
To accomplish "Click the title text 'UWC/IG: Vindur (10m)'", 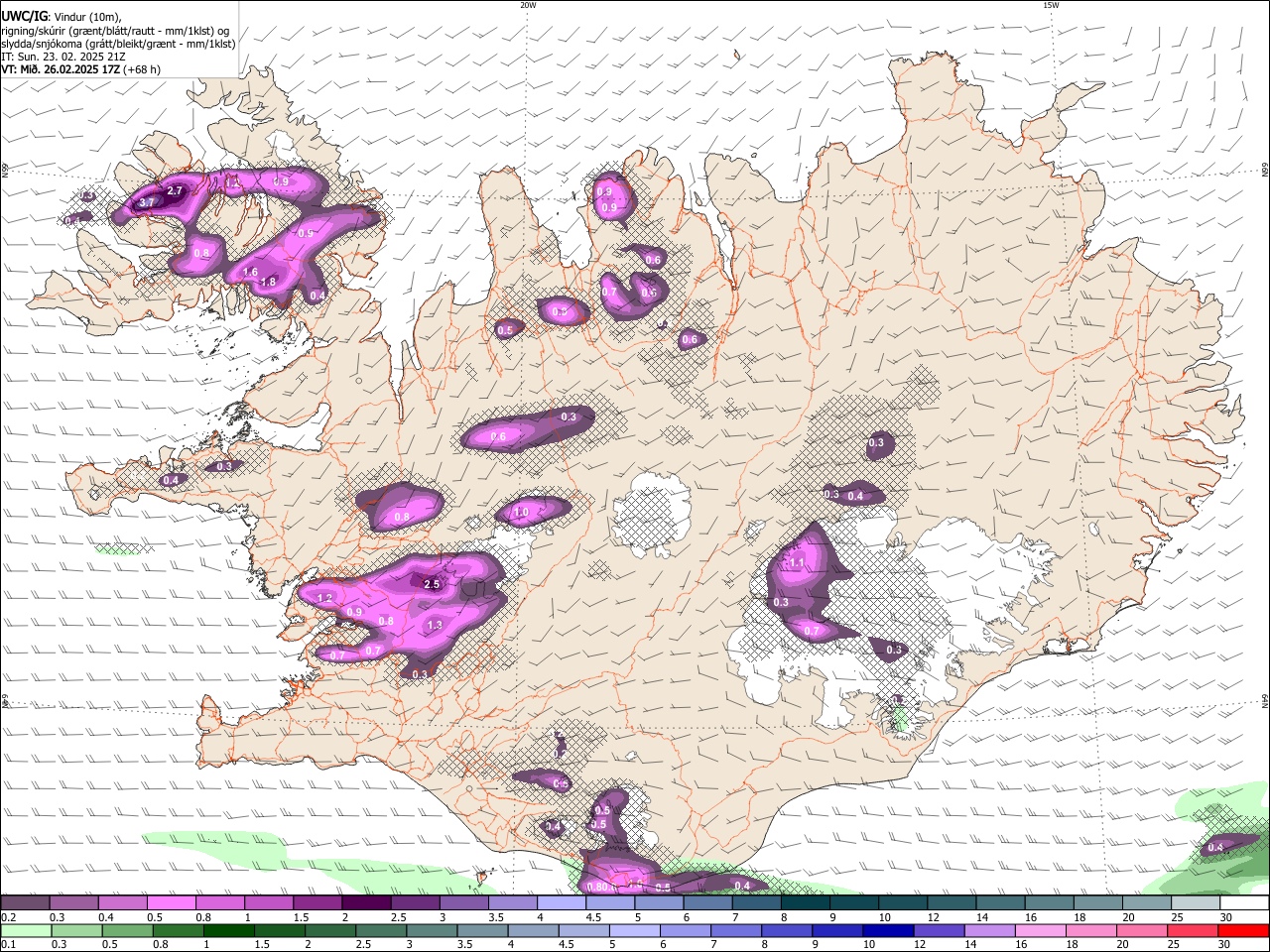I will [62, 16].
